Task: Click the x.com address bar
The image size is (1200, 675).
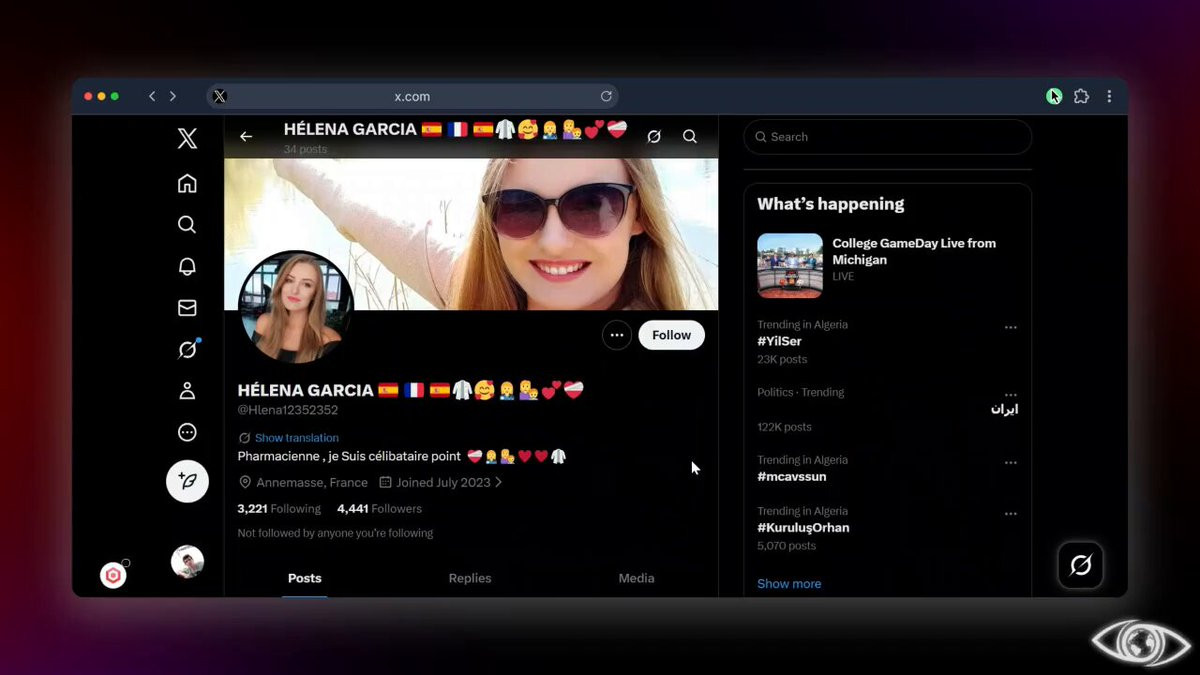Action: [412, 96]
